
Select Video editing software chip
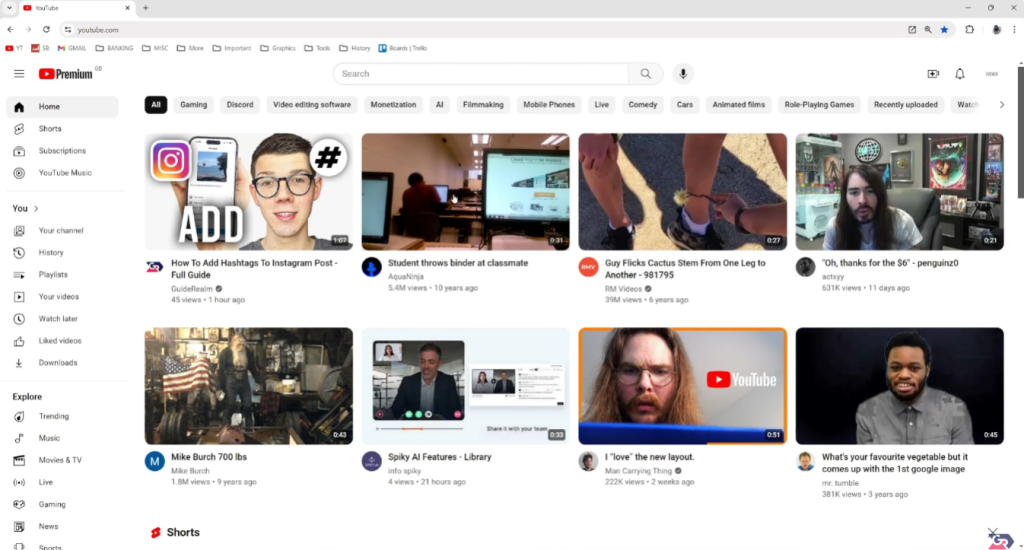312,105
